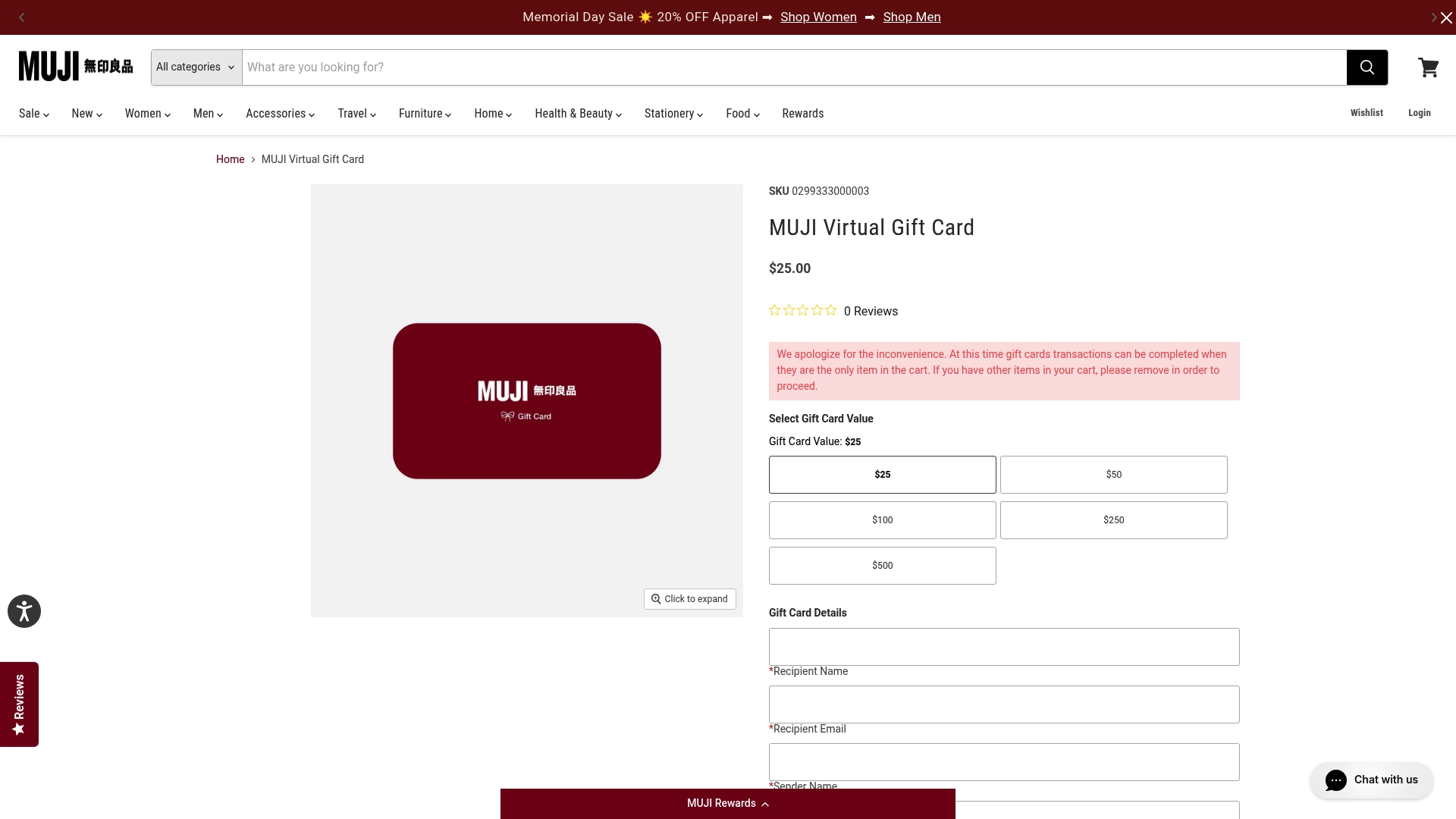Image resolution: width=1456 pixels, height=819 pixels.
Task: Click Home breadcrumb link
Action: coord(230,159)
